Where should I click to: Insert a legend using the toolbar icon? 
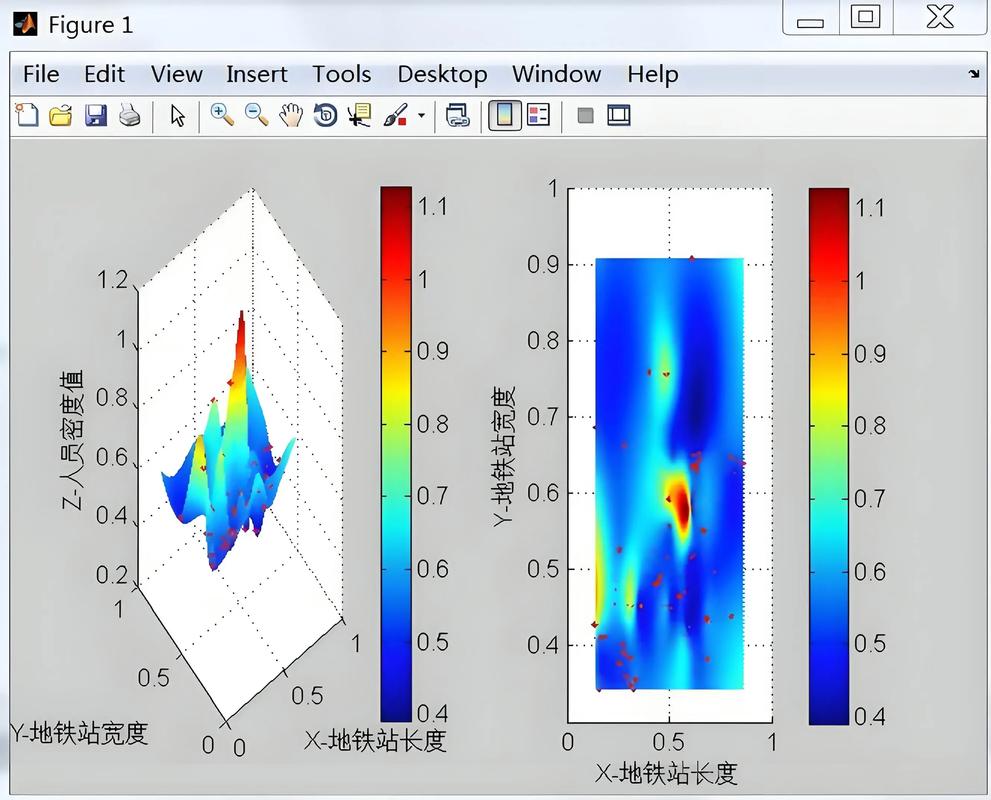click(x=537, y=115)
